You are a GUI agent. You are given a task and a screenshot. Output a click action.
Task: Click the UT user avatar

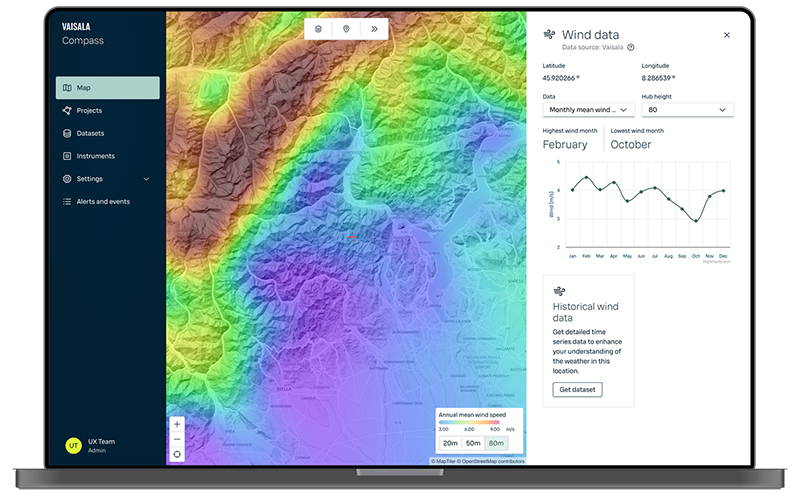click(x=73, y=445)
